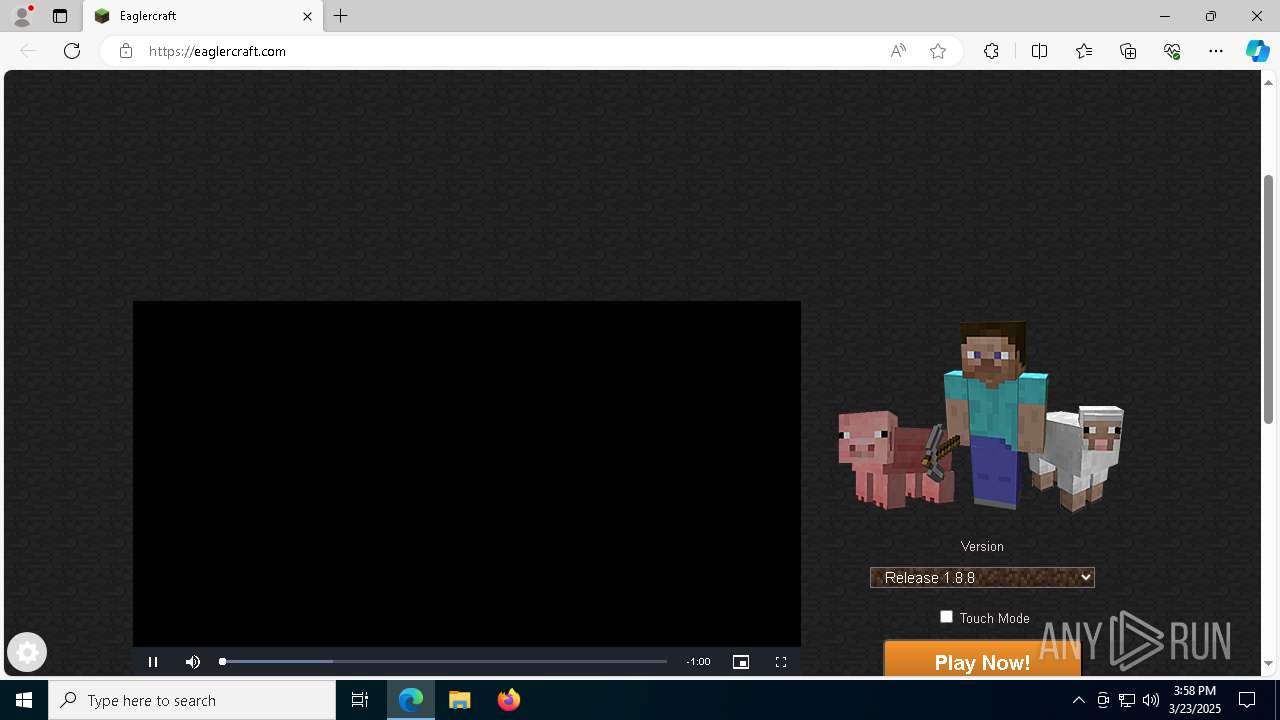Add this page to favorites

click(938, 51)
